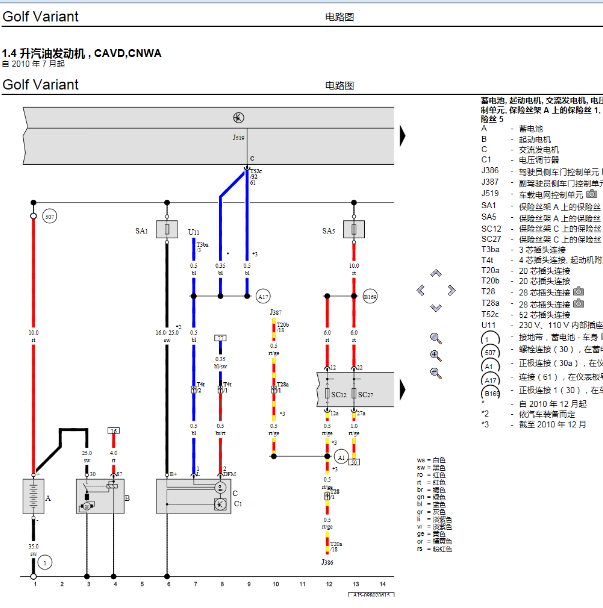Click the J519 label in the top block
Viewport: 603px width, 608px height.
[238, 137]
